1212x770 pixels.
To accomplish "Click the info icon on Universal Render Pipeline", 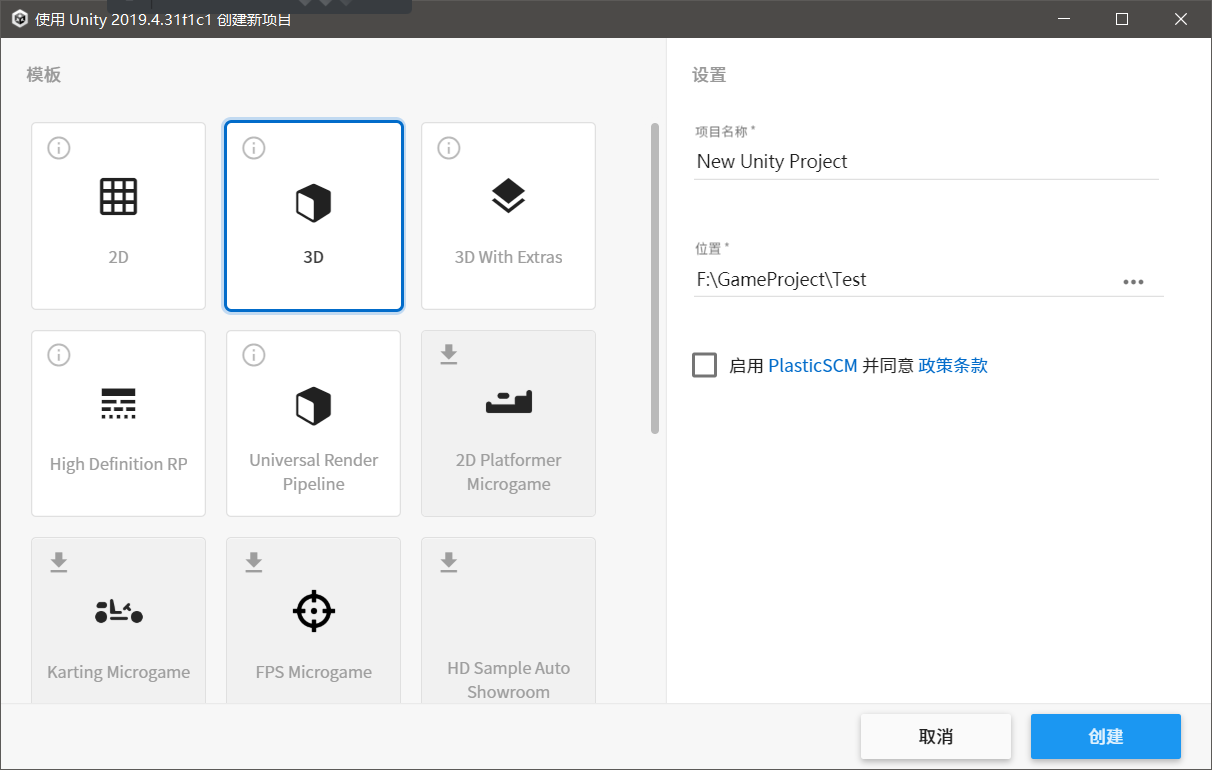I will [253, 354].
